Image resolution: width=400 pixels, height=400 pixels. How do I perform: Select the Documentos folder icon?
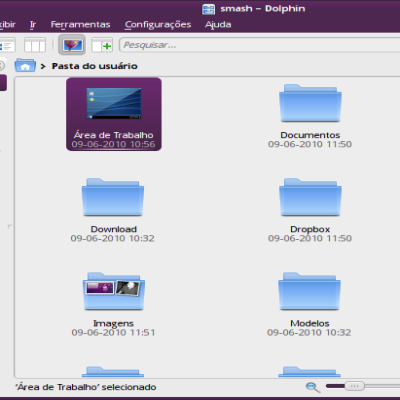310,103
